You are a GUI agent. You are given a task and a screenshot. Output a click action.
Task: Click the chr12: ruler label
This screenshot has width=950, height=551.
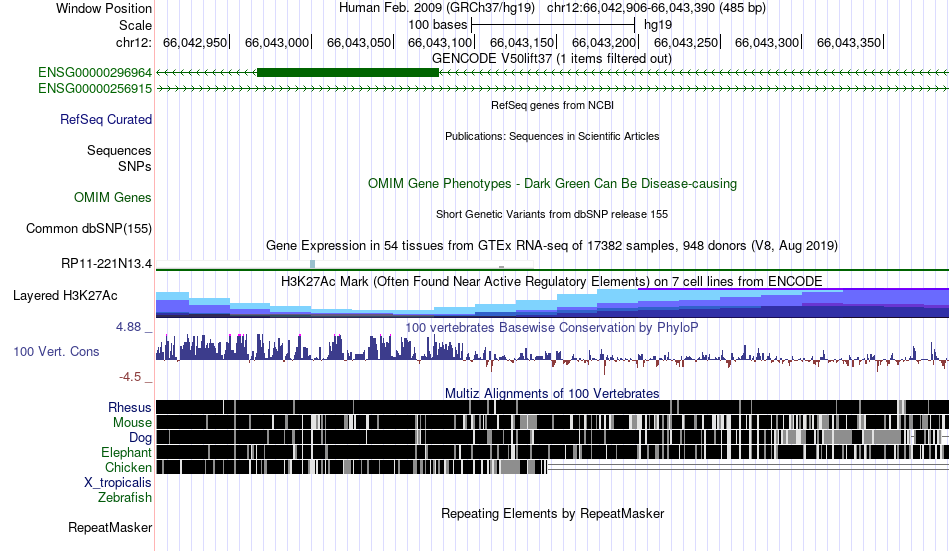(x=134, y=42)
